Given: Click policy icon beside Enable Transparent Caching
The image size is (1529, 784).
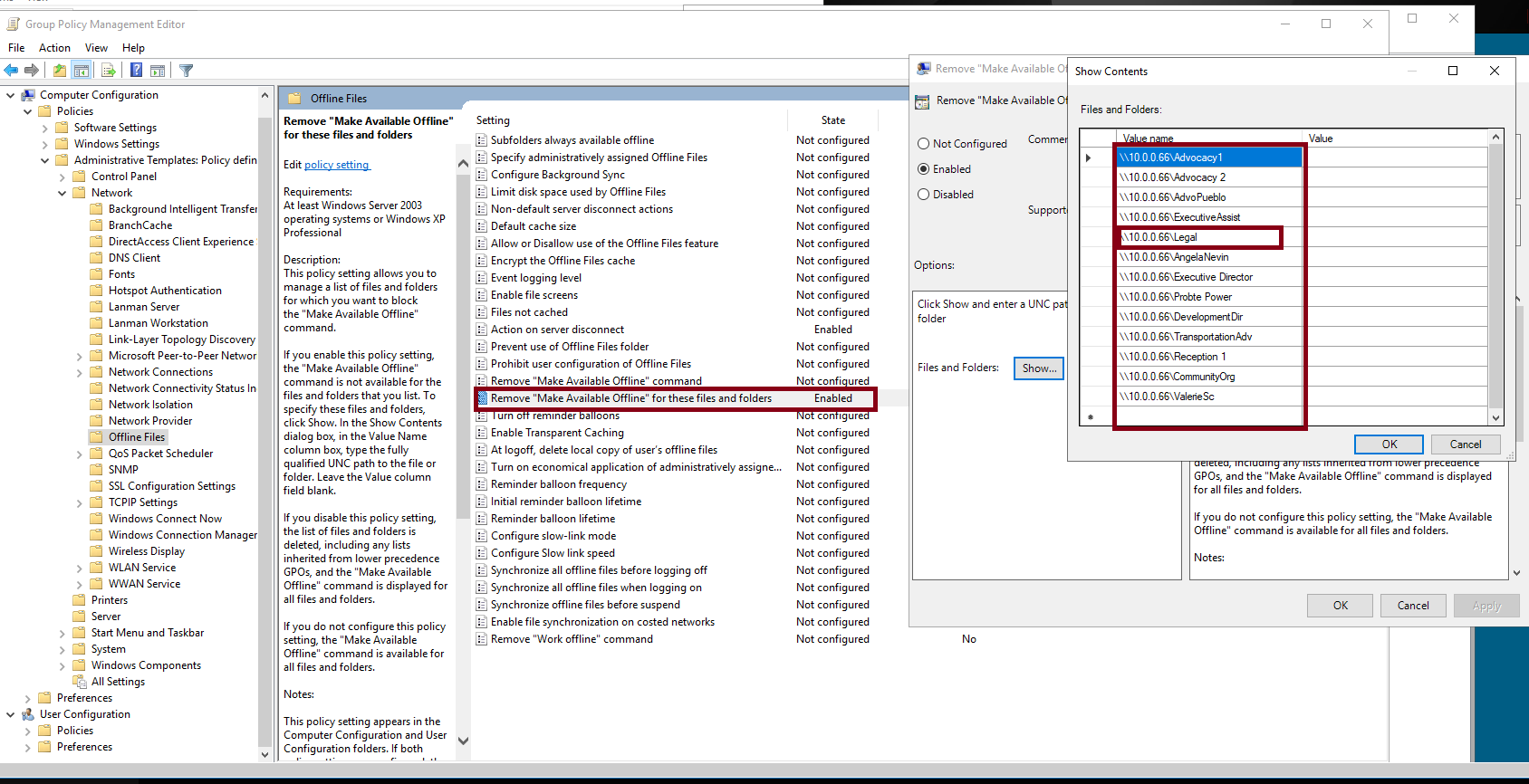Looking at the screenshot, I should (482, 433).
